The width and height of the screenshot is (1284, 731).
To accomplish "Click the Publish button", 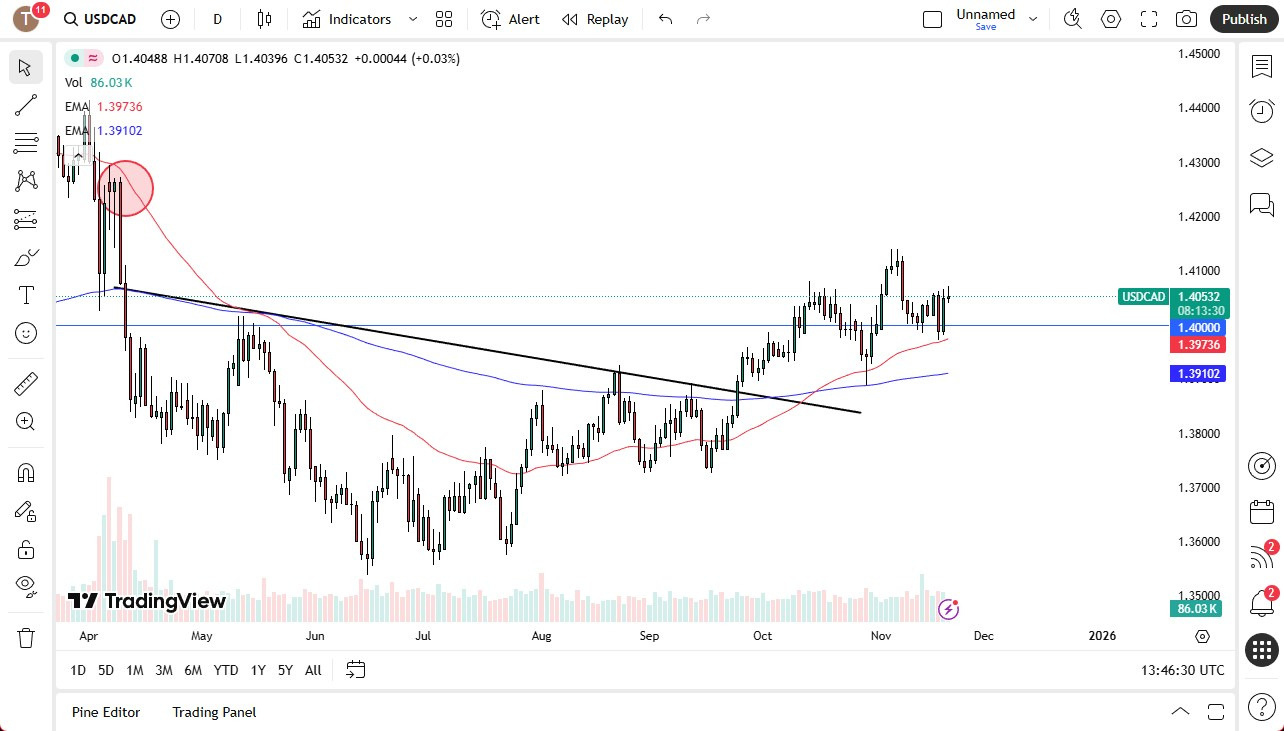I will point(1244,18).
